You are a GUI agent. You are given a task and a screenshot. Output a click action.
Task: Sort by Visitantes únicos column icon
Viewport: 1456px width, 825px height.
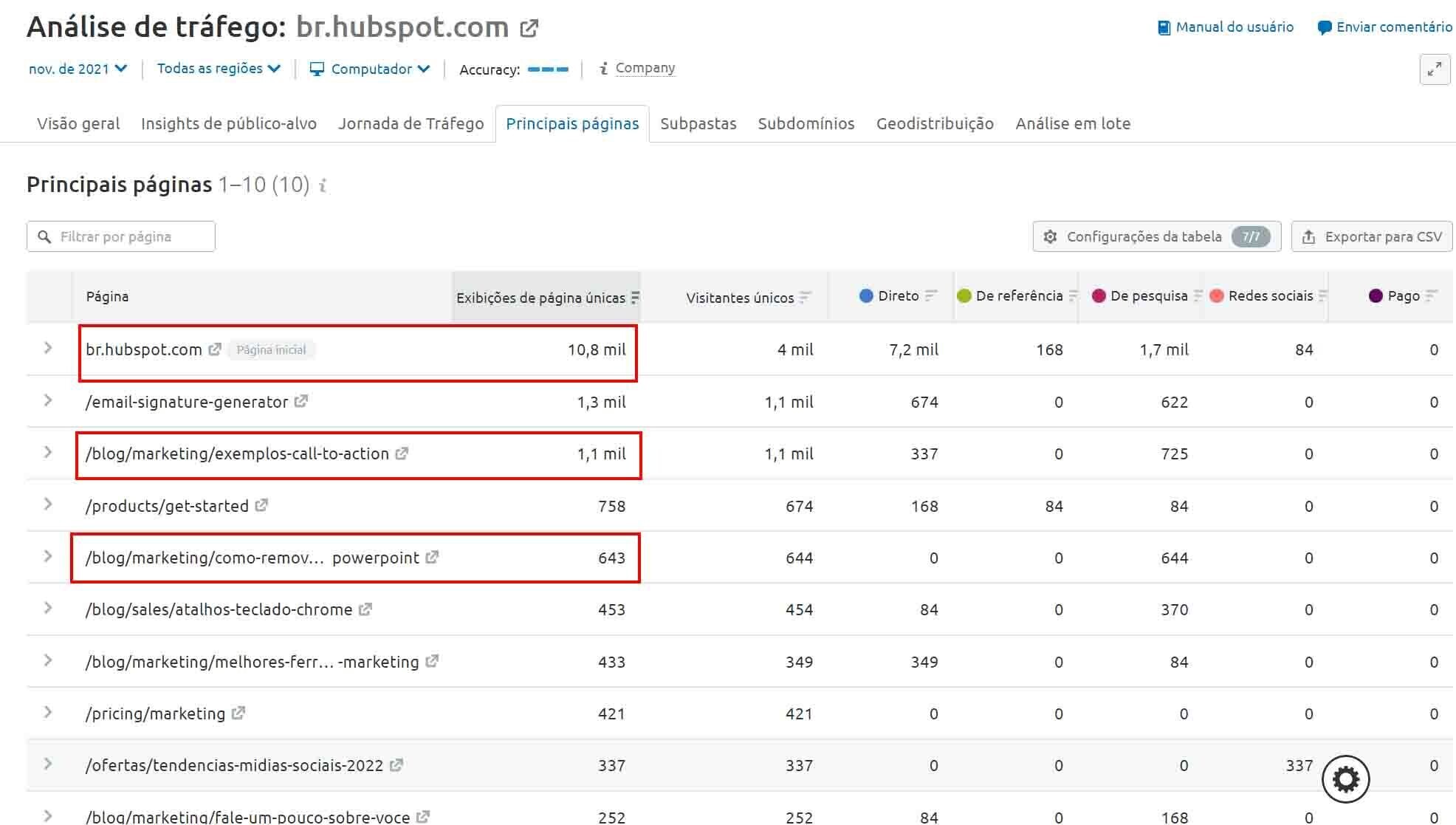tap(805, 297)
